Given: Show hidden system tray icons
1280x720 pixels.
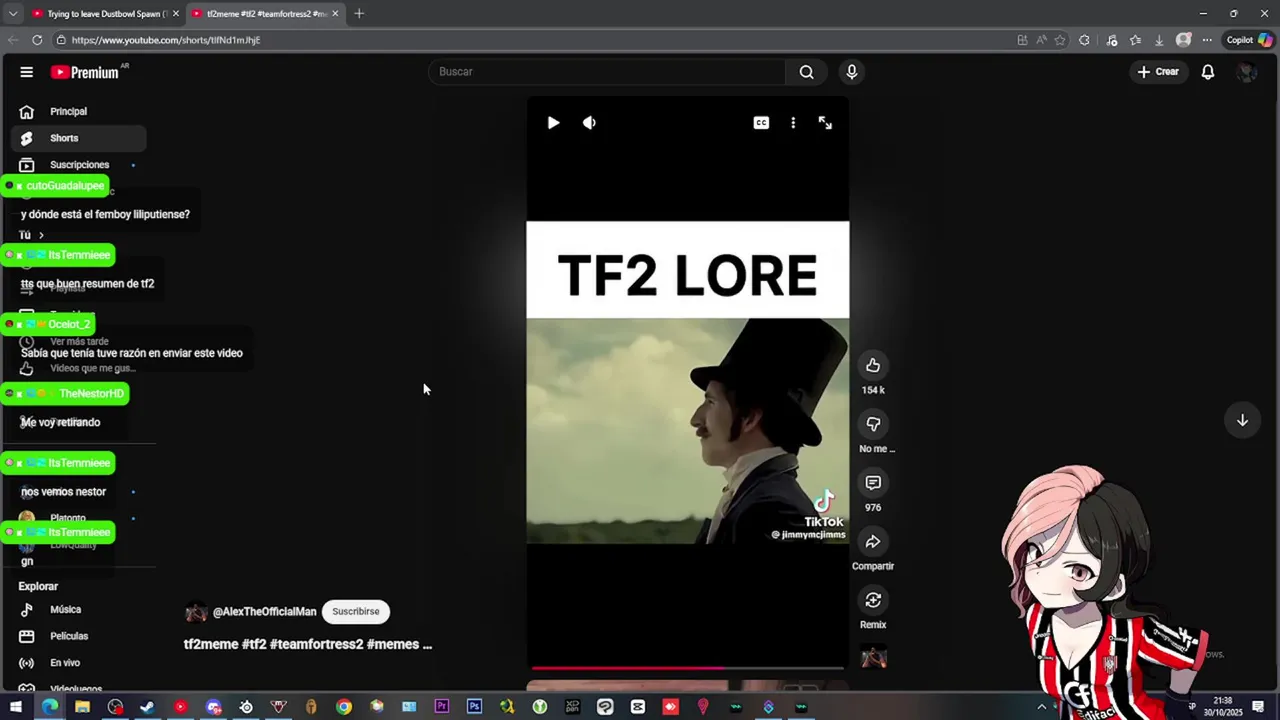Looking at the screenshot, I should tap(1042, 707).
